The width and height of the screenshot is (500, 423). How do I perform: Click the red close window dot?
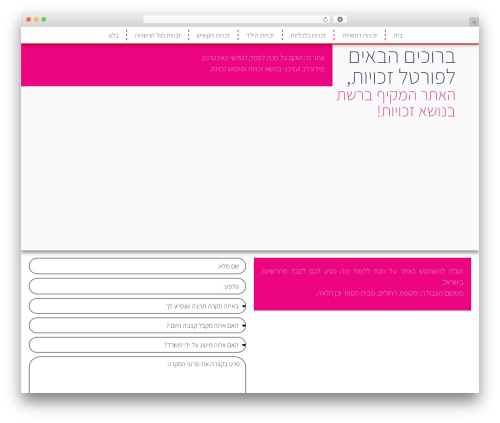[x=29, y=19]
